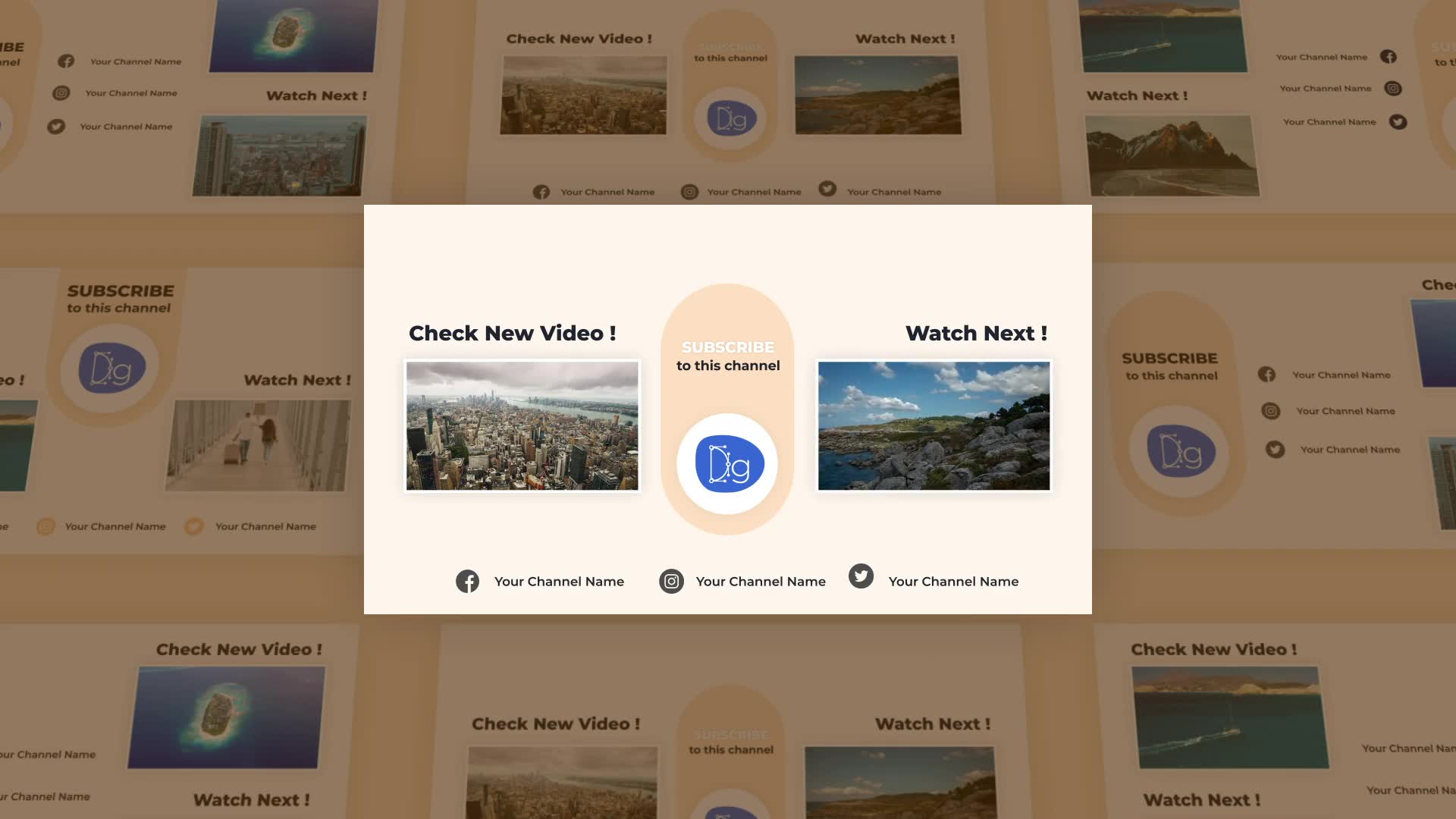This screenshot has height=819, width=1456.
Task: Click 'SUBSCRIBE to this channel' text button
Action: click(x=728, y=355)
